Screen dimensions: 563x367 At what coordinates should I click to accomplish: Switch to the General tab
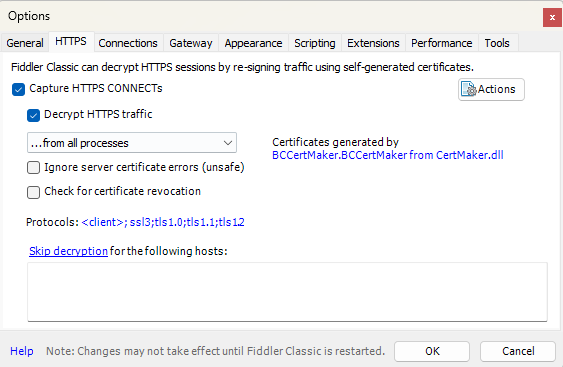point(25,43)
